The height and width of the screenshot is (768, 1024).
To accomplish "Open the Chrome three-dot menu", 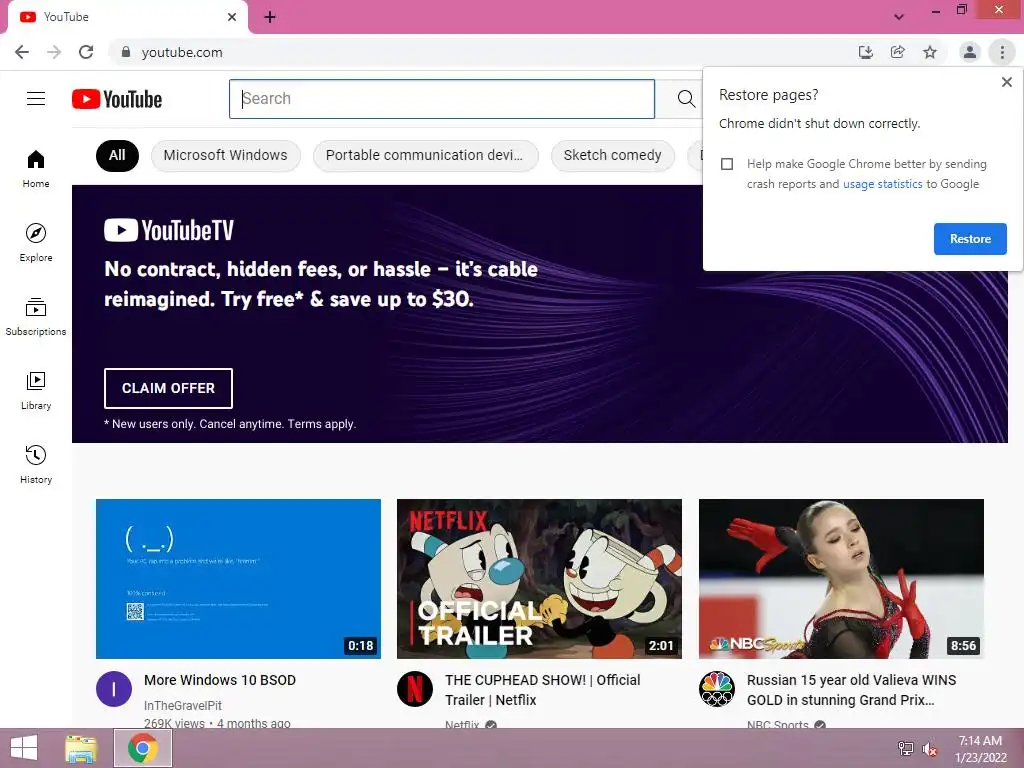I will (1002, 52).
